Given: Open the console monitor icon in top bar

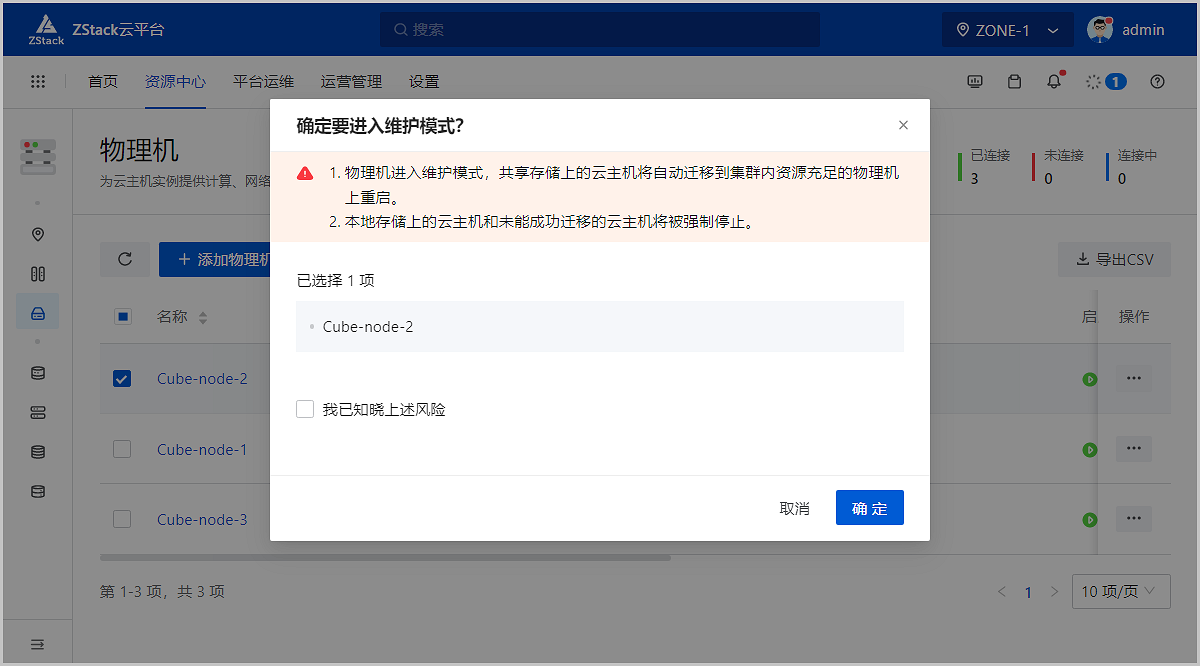Looking at the screenshot, I should tap(975, 82).
